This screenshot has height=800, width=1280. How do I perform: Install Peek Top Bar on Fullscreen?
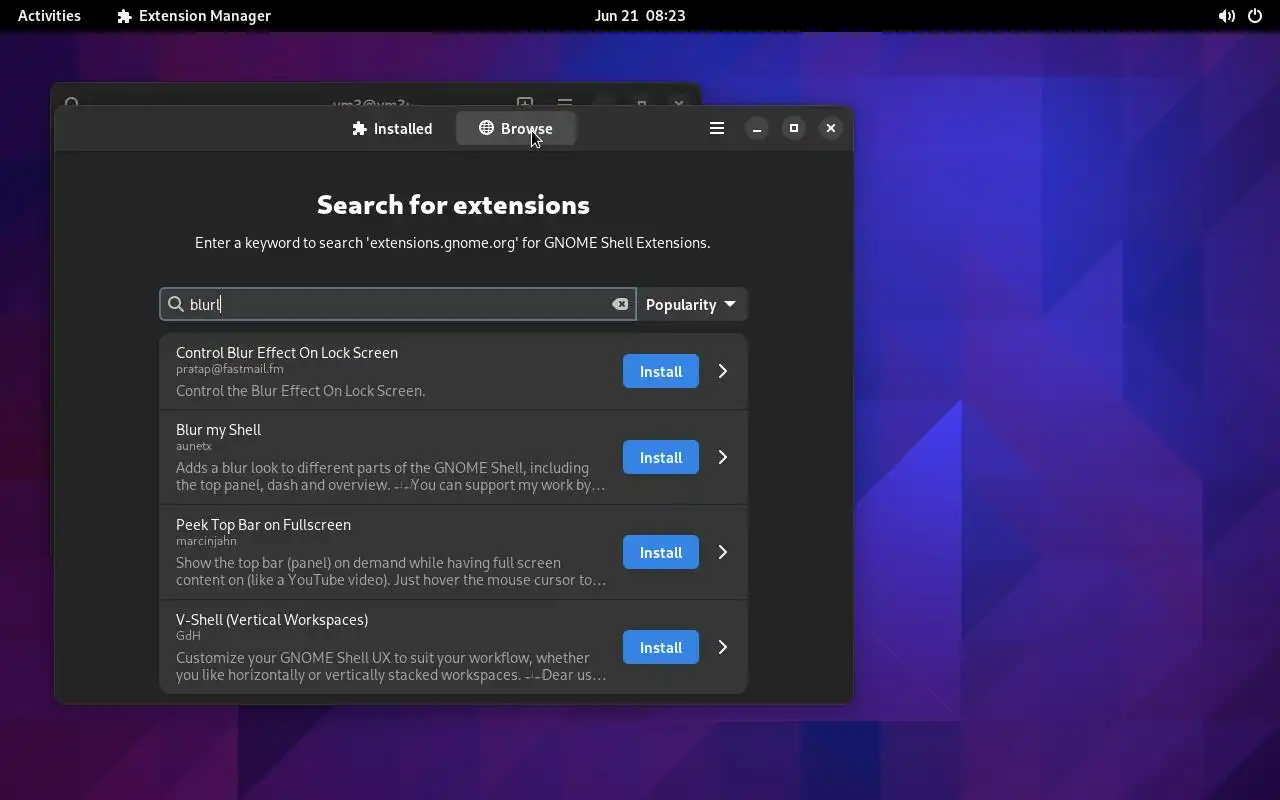coord(661,552)
